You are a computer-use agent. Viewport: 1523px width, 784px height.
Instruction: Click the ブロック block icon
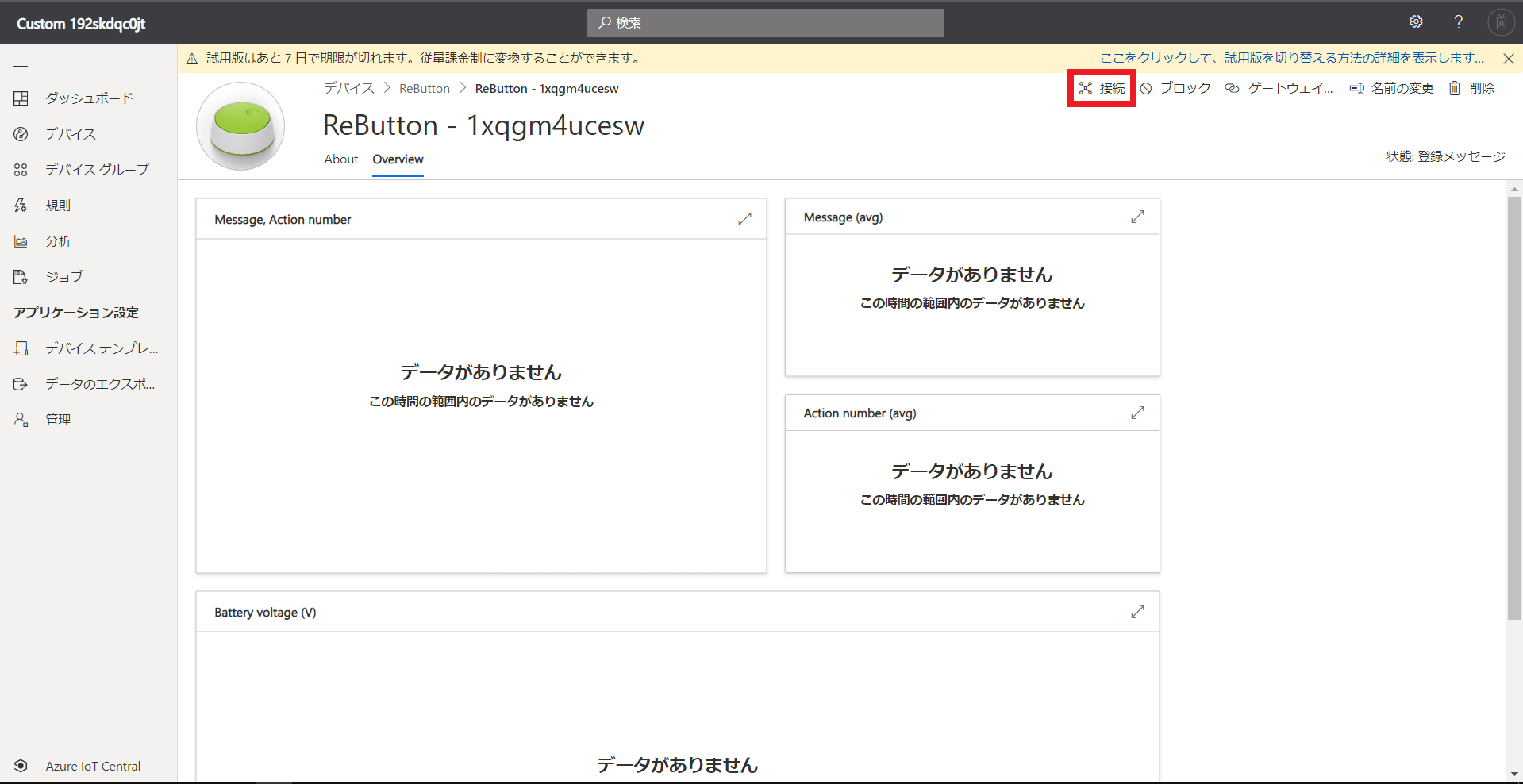point(1146,88)
